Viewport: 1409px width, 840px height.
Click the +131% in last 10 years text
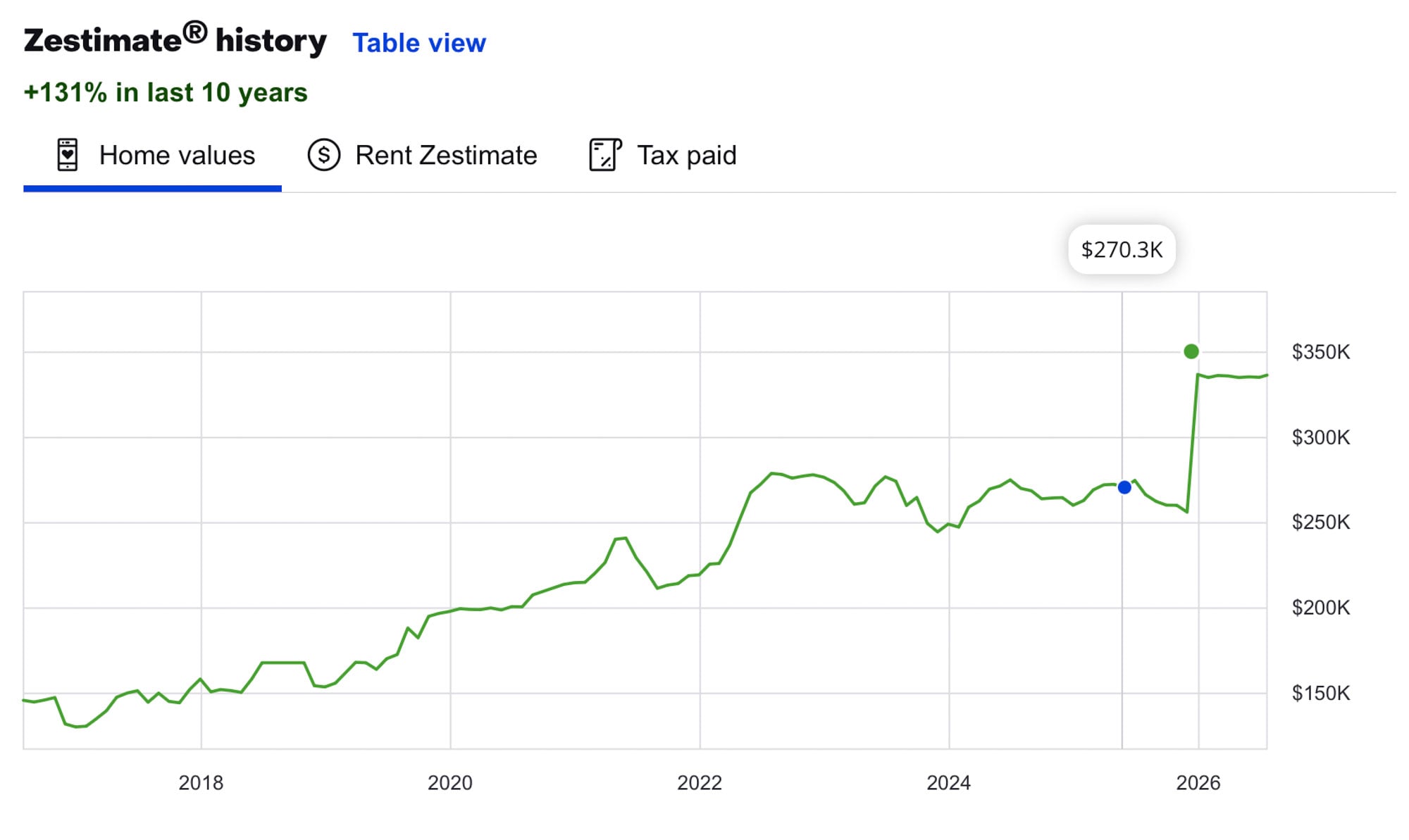[166, 92]
